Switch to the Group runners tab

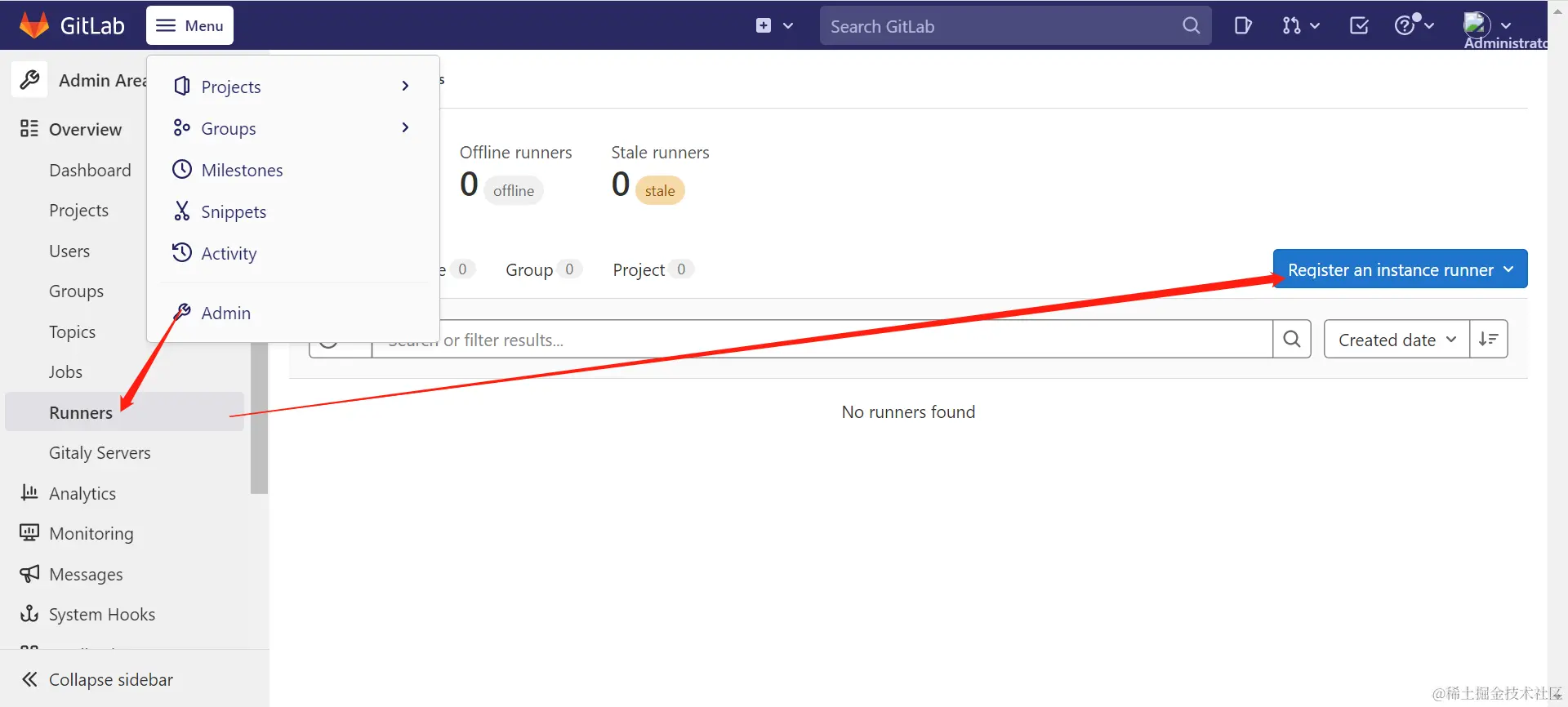pos(543,269)
